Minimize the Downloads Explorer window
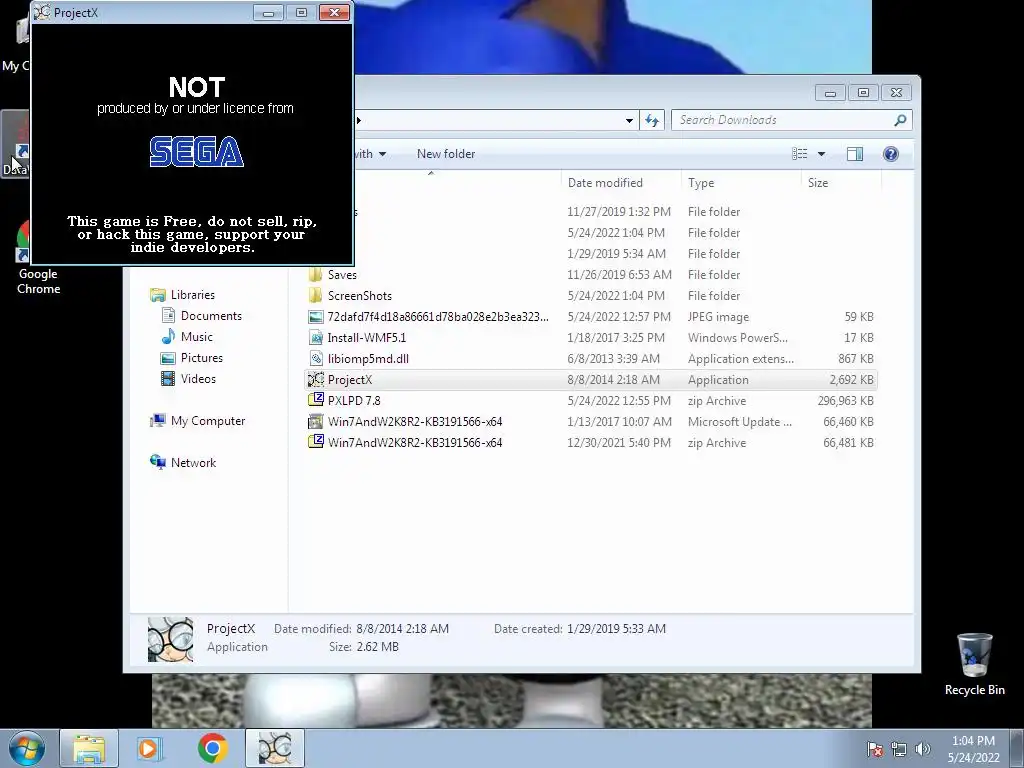The height and width of the screenshot is (768, 1024). point(830,93)
